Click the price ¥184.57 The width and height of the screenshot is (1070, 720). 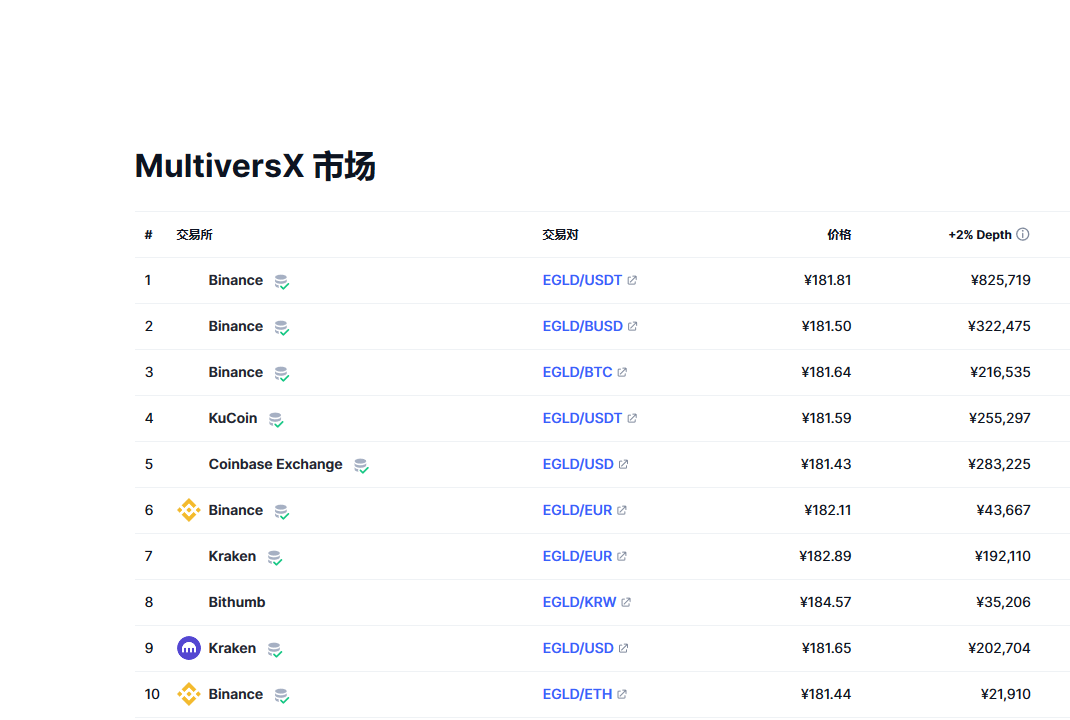click(825, 602)
